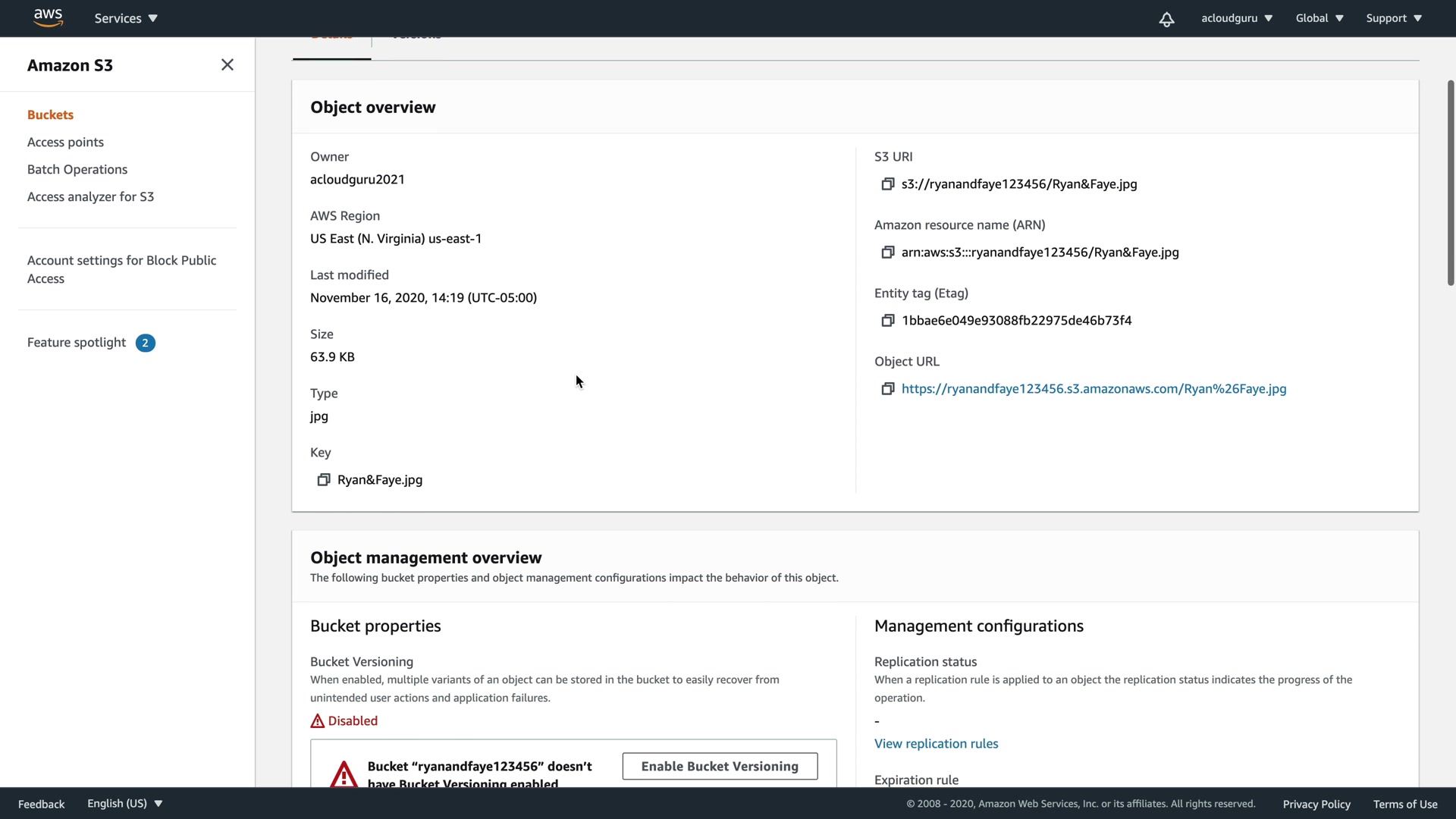
Task: Click the page vertical scrollbar
Action: click(x=1450, y=182)
